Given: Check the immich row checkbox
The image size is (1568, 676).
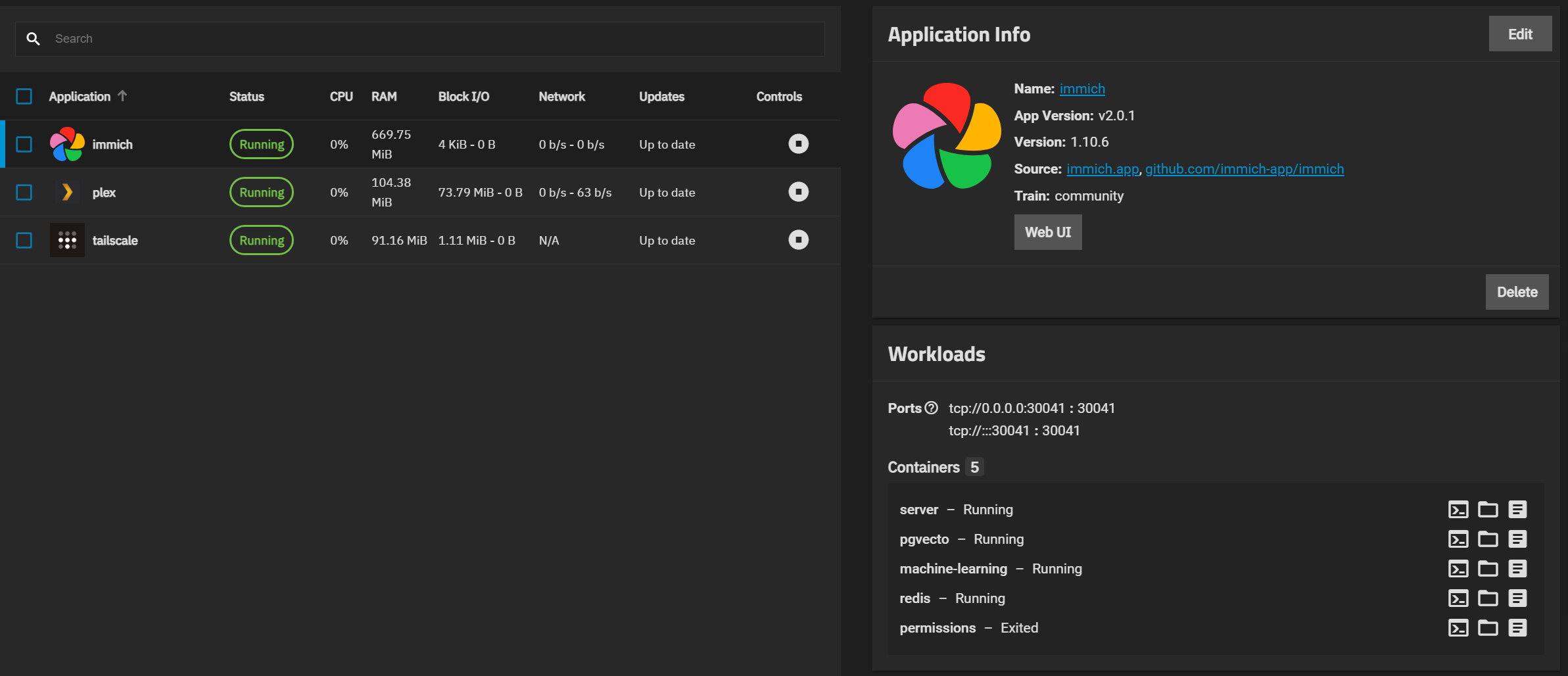Looking at the screenshot, I should point(24,144).
